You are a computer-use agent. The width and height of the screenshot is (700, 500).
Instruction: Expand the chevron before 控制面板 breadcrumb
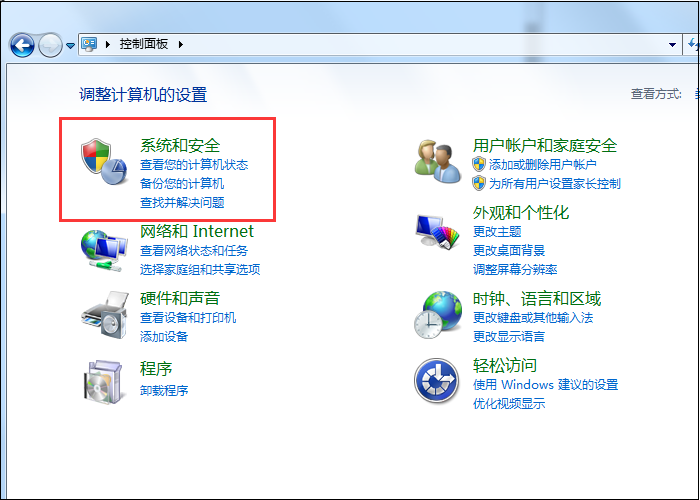(x=108, y=44)
